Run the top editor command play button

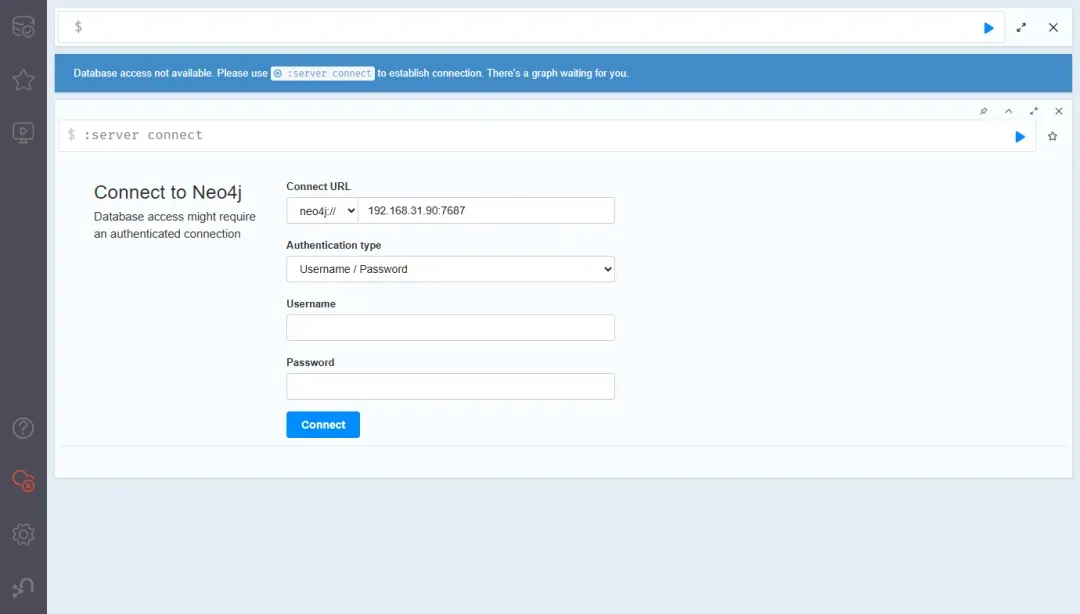(988, 28)
